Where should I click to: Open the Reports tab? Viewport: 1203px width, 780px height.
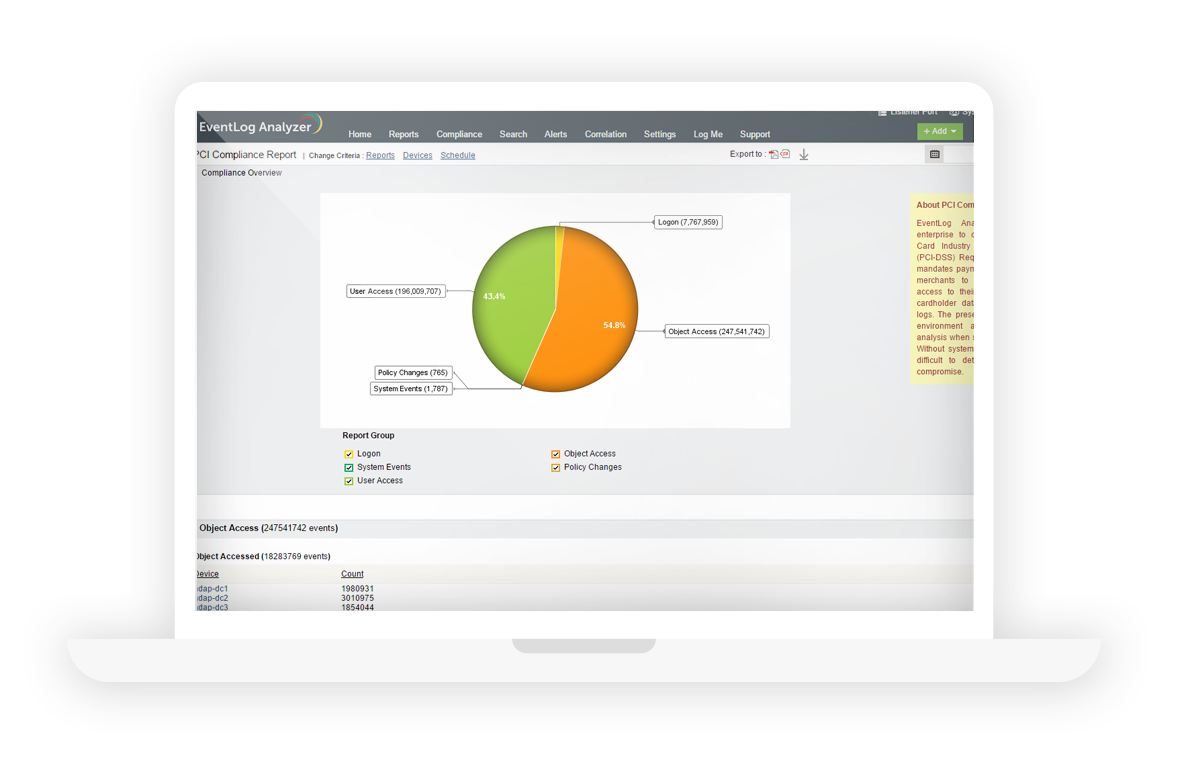click(403, 134)
